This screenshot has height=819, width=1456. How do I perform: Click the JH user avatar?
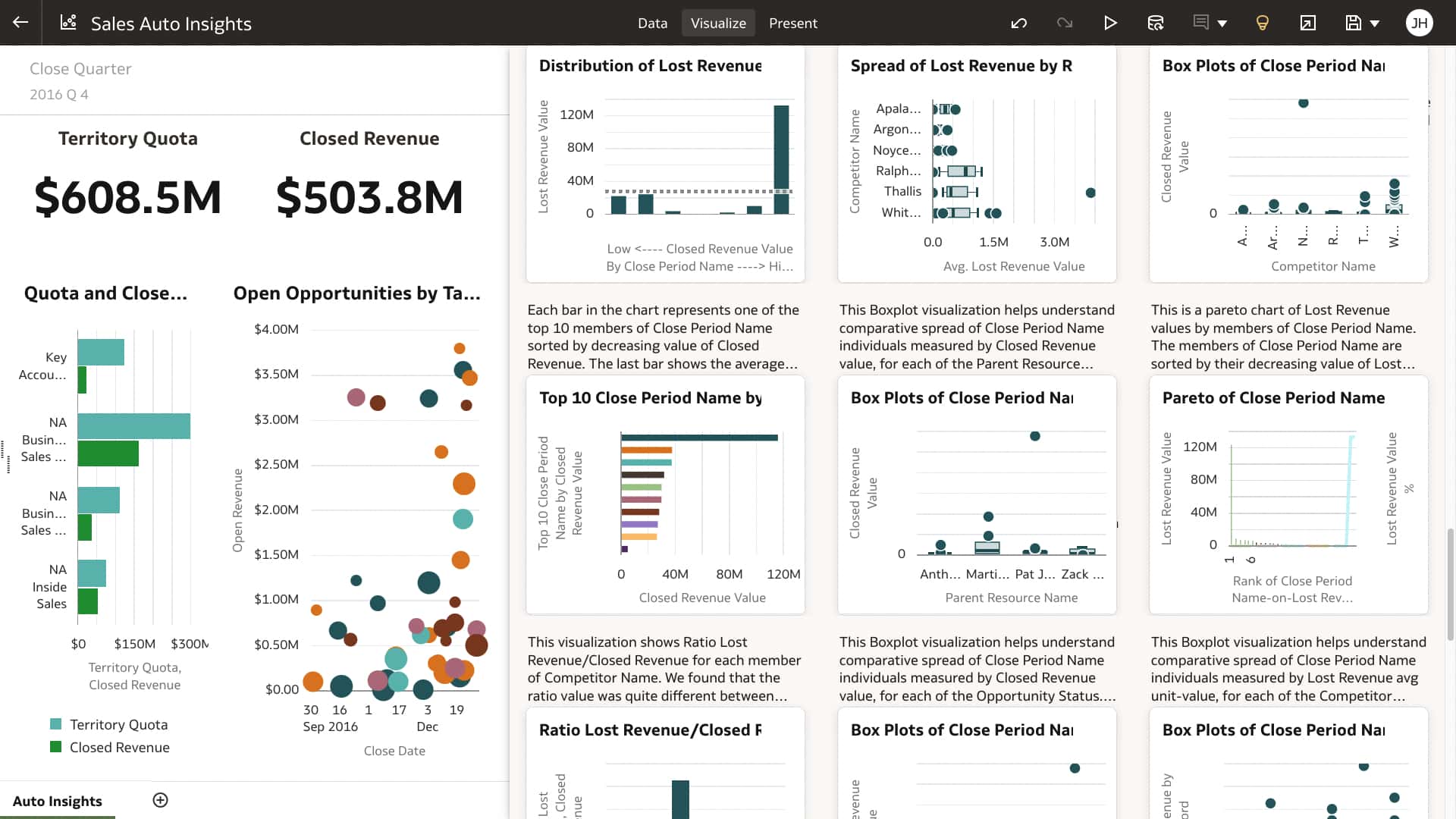(x=1419, y=23)
